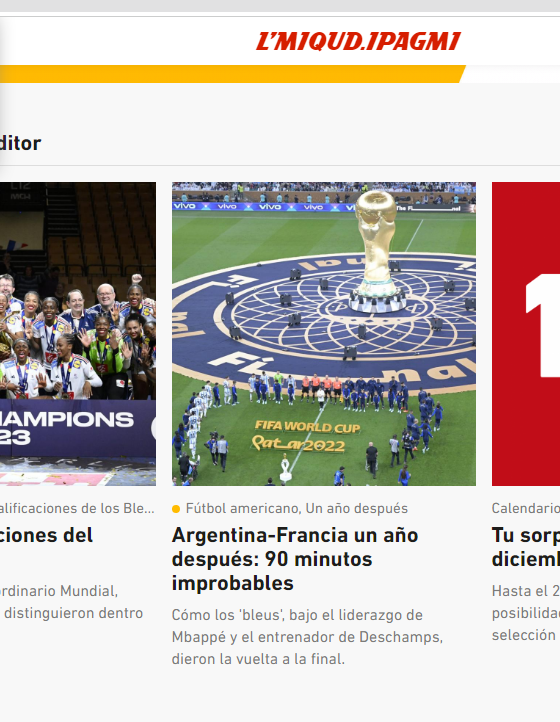Click the 'Fútbol americano, Un año después' tag
560x722 pixels.
[297, 508]
